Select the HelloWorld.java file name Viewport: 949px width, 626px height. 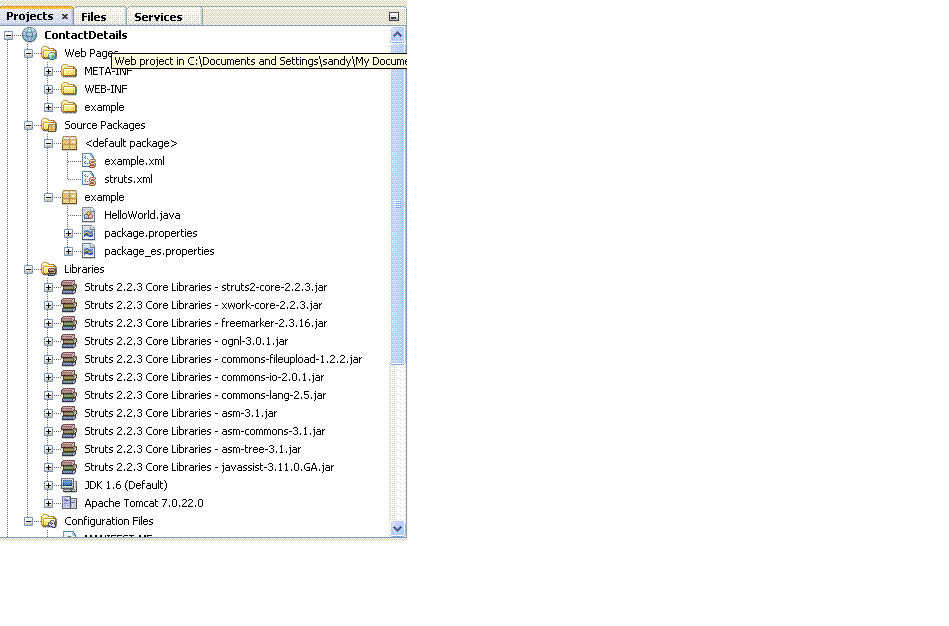point(142,215)
